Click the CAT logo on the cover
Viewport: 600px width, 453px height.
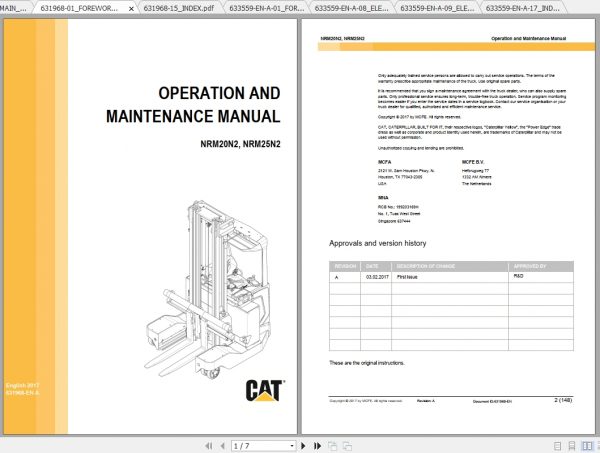pyautogui.click(x=265, y=391)
